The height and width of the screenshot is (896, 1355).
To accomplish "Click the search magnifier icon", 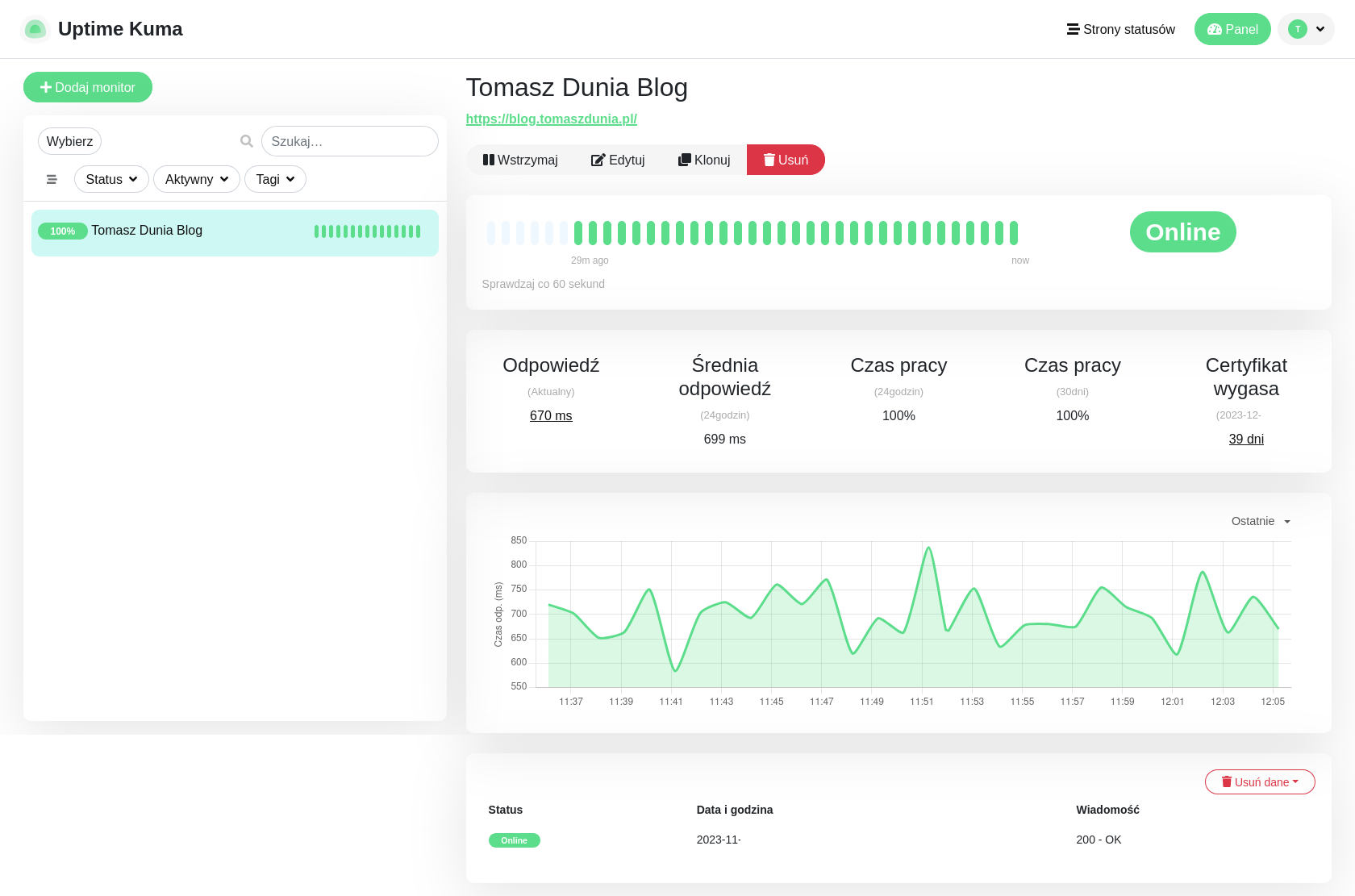I will pyautogui.click(x=247, y=141).
